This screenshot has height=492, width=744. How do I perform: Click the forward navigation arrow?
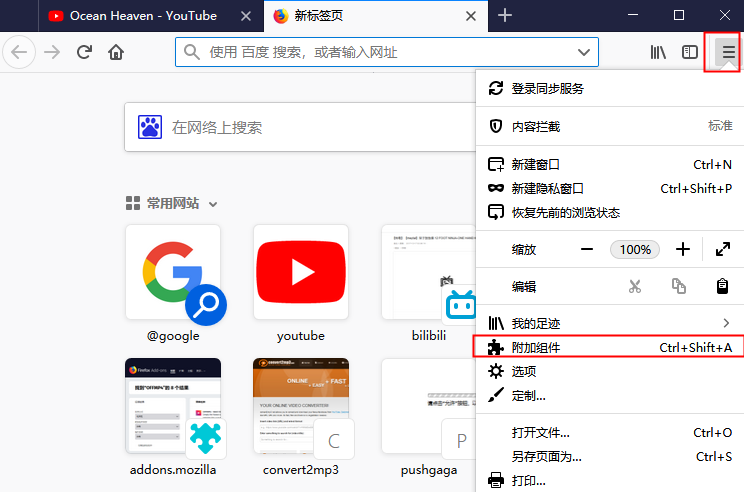pyautogui.click(x=52, y=52)
